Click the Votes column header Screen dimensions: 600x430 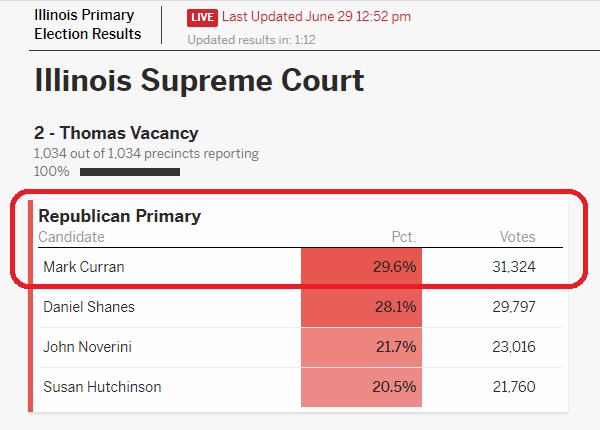pyautogui.click(x=517, y=237)
